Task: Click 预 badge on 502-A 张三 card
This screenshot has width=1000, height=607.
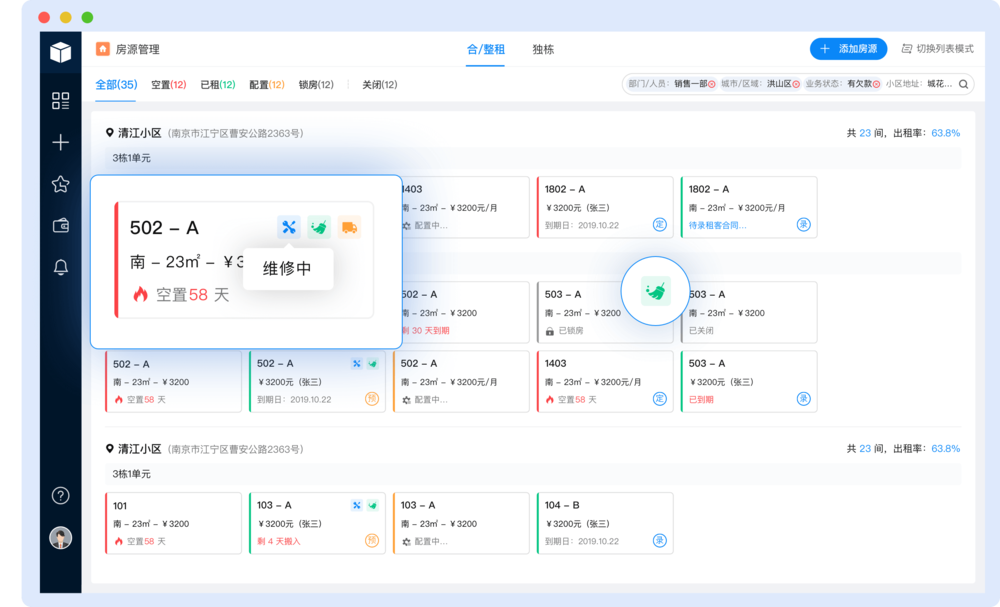Action: 372,399
